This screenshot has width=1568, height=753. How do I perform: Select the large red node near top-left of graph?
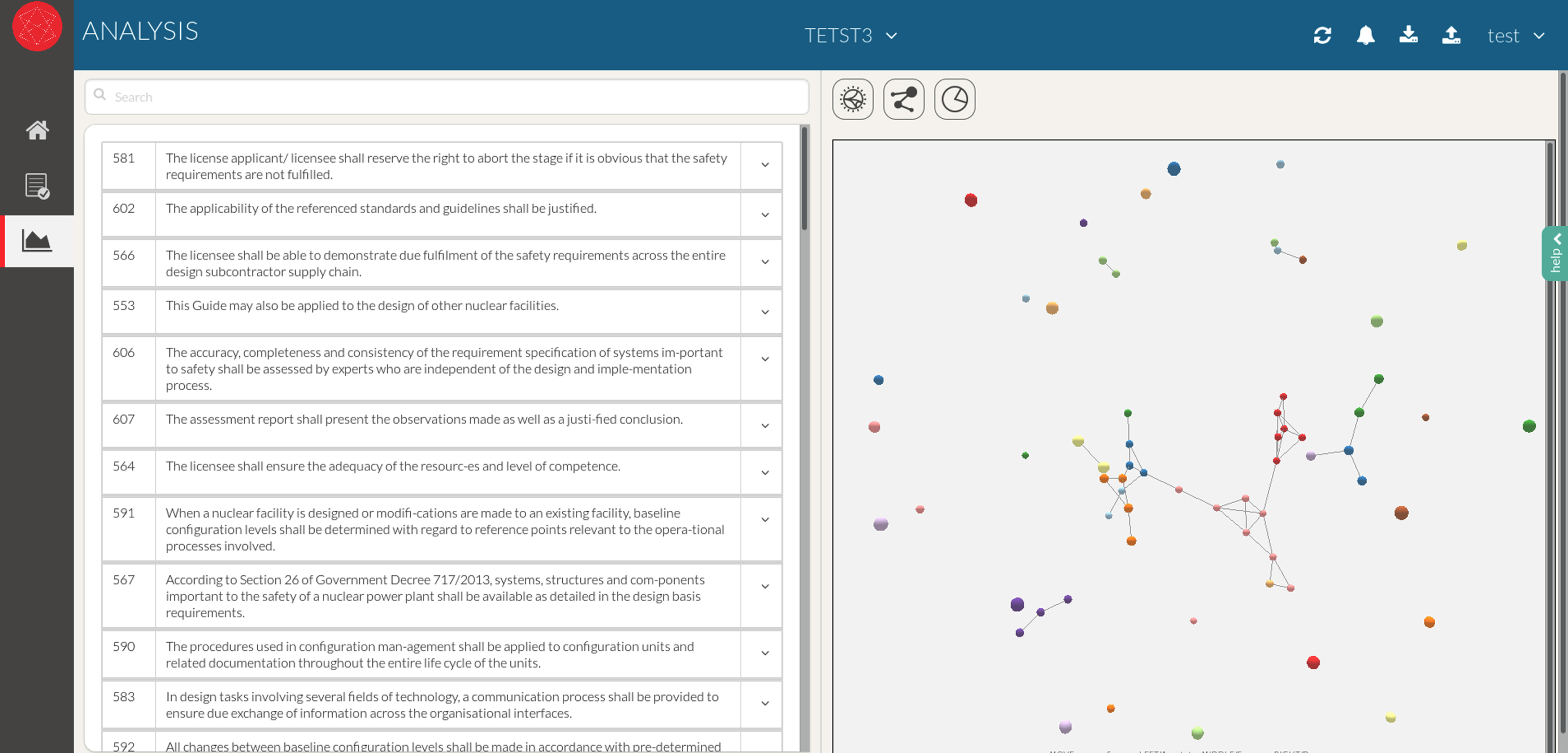pyautogui.click(x=971, y=200)
